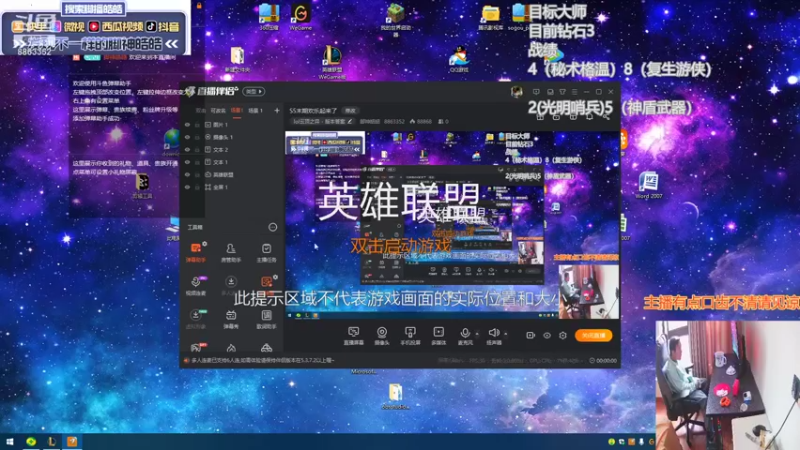Open the green browser icon on the taskbar

coord(31,442)
